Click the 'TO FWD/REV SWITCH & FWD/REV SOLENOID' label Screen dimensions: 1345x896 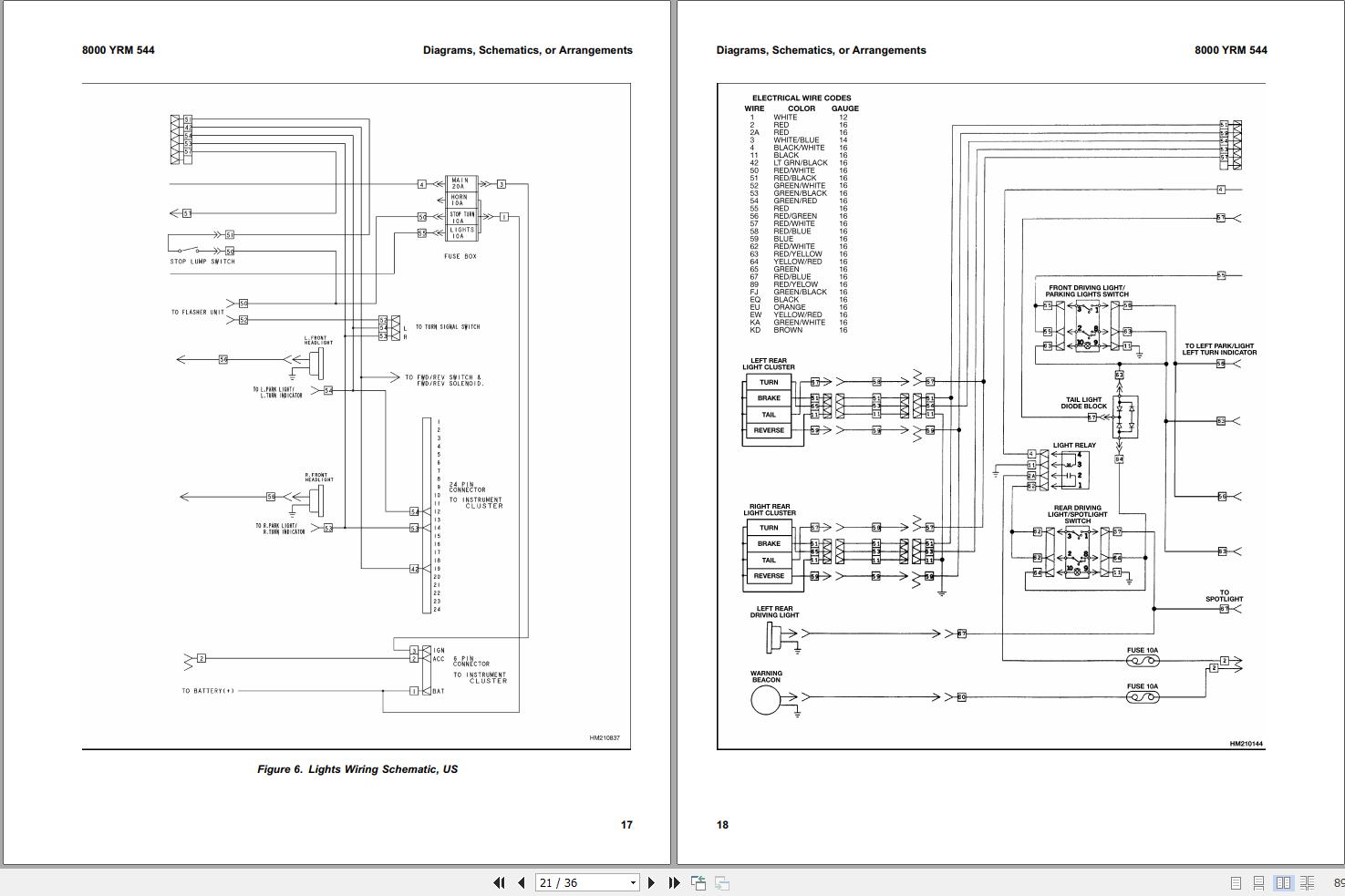pos(444,380)
